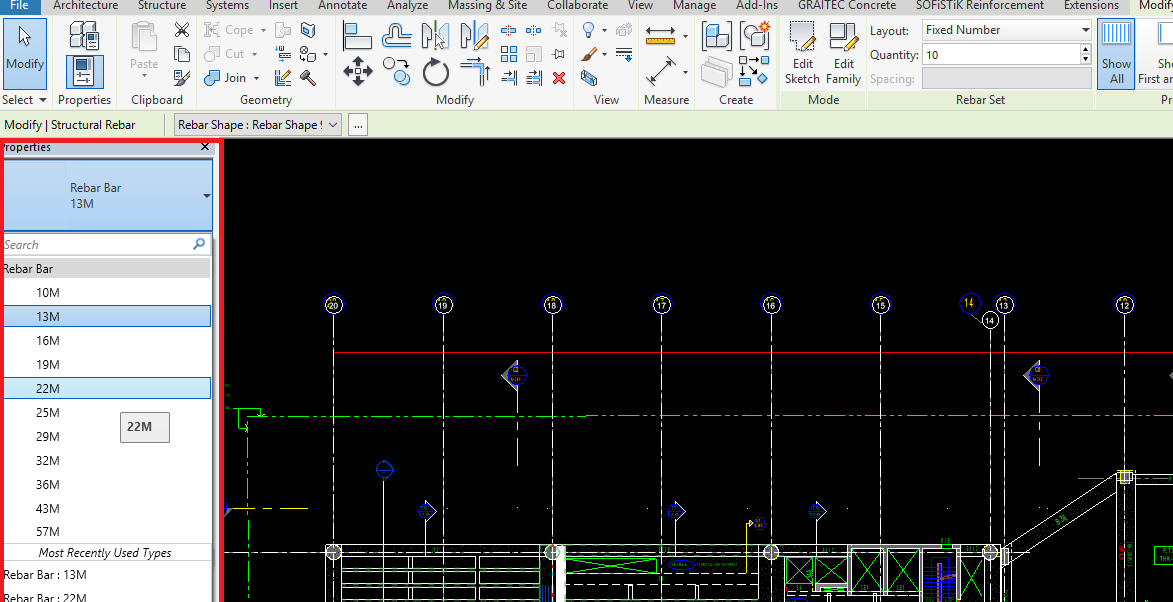Screen dimensions: 1173x602
Task: Activate the Rotate tool
Action: 435,73
